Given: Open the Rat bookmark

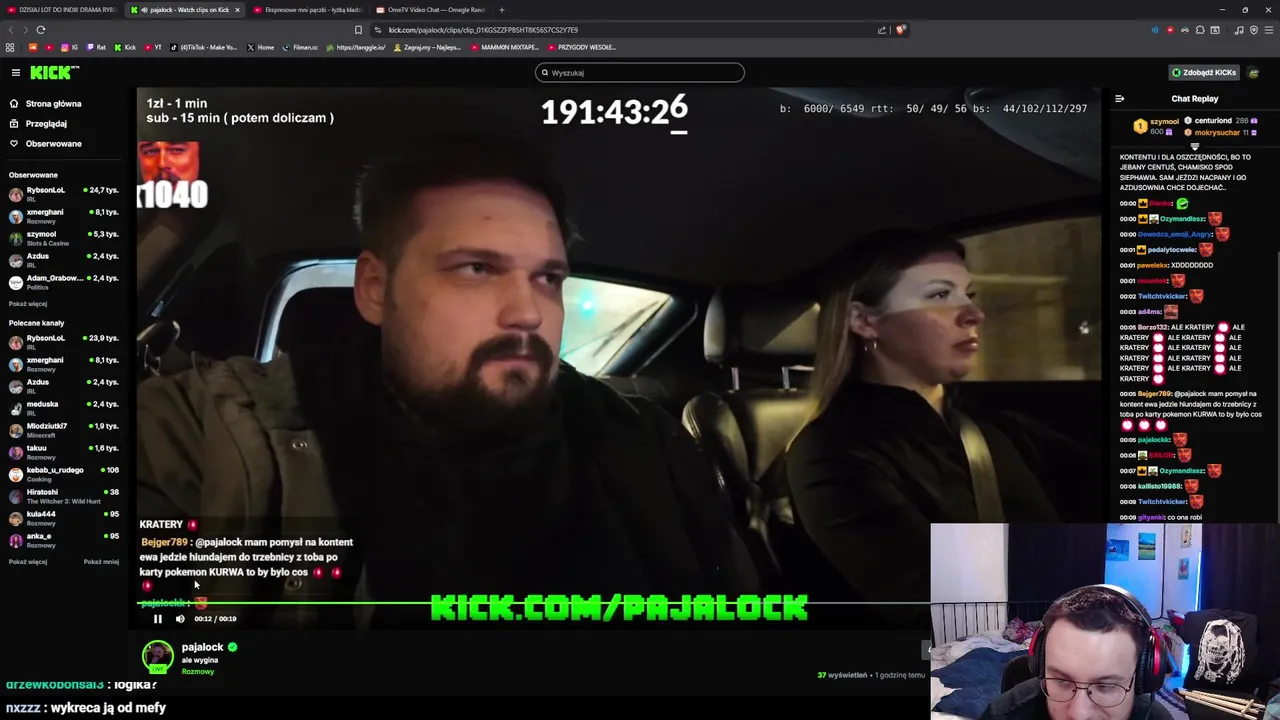Looking at the screenshot, I should coord(97,47).
